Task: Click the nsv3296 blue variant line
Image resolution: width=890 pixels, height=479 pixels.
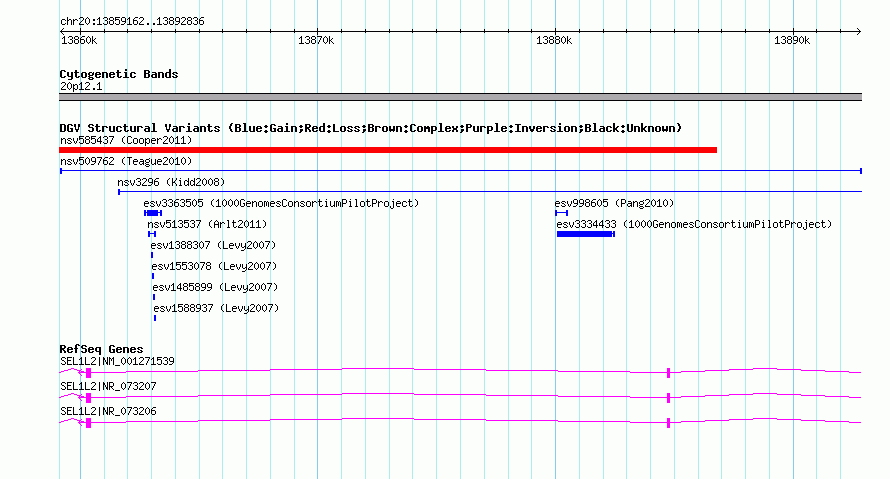Action: (x=490, y=192)
